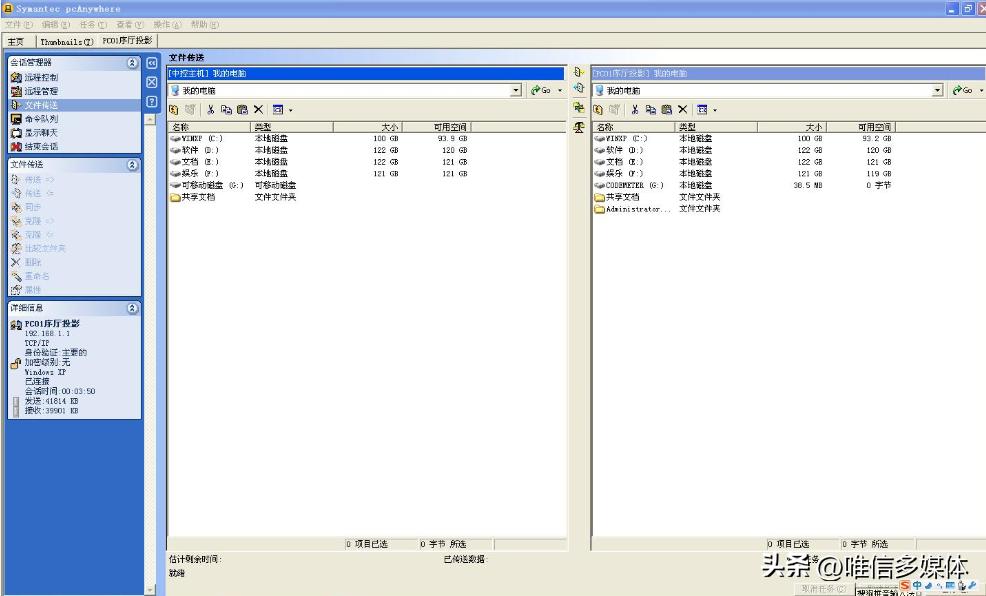Collapse the 详细信息 panel
986x596 pixels.
click(133, 309)
